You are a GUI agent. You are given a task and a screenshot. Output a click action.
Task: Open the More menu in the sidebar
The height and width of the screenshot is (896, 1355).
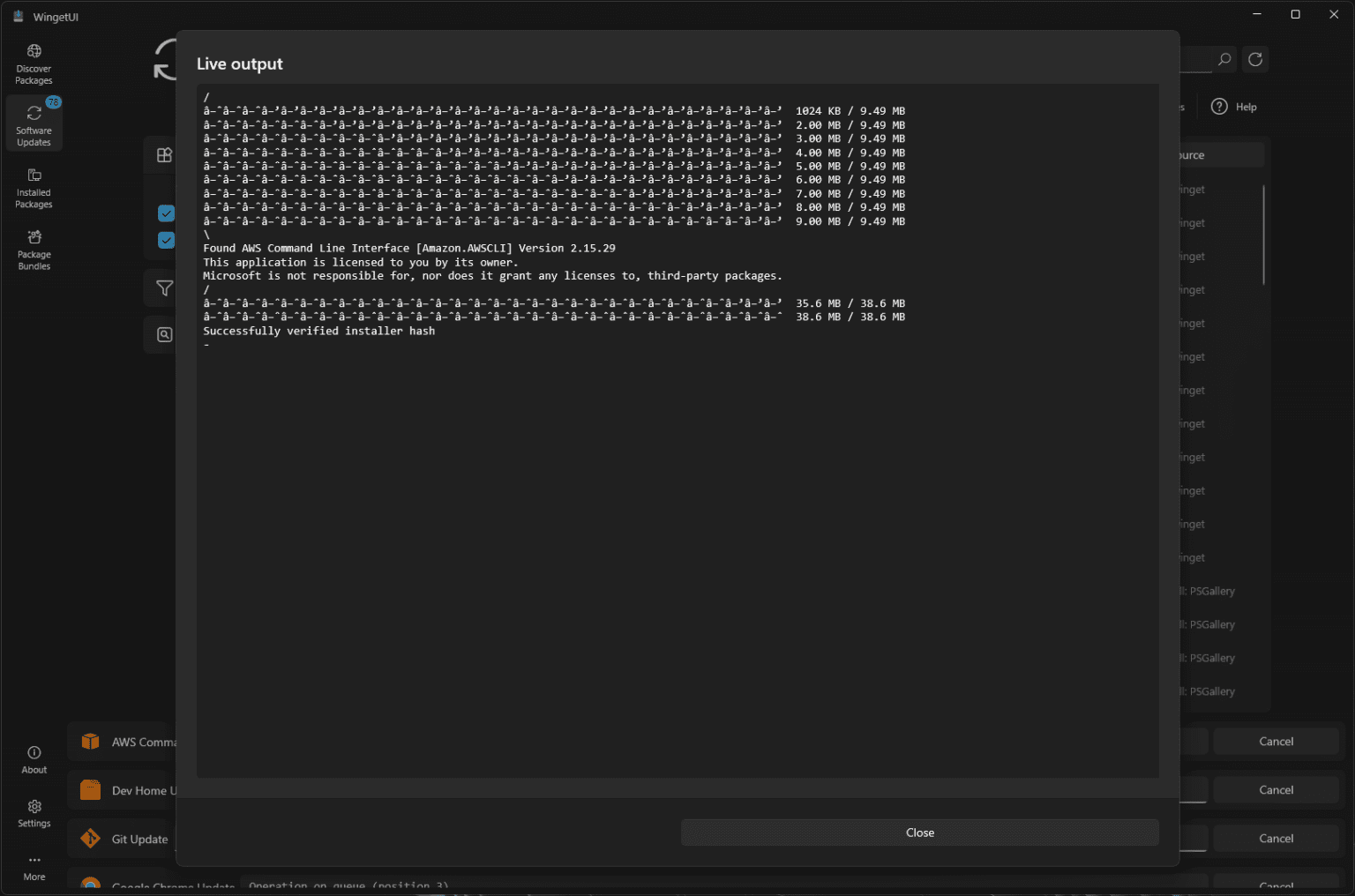click(x=34, y=866)
